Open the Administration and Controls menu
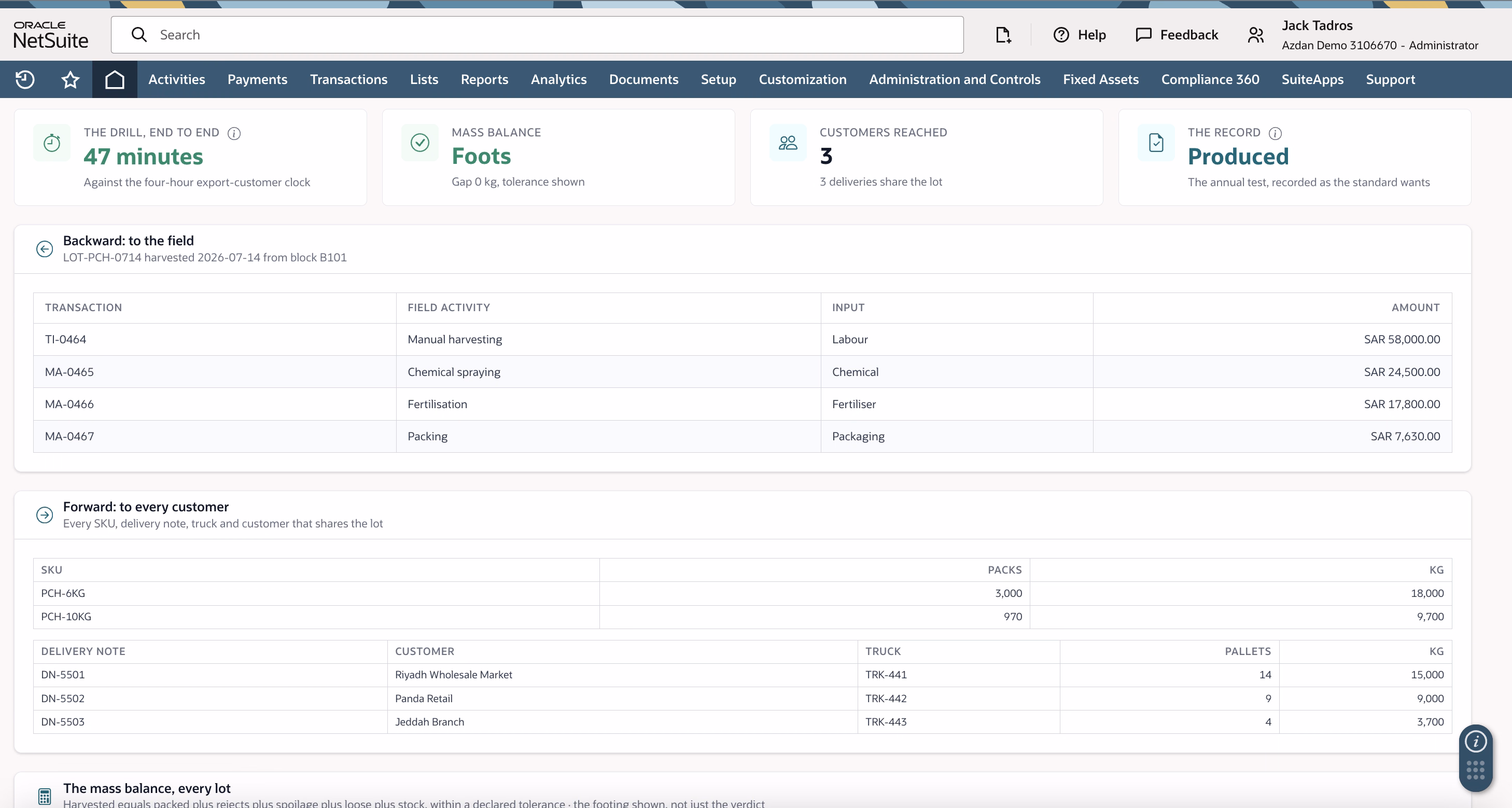The height and width of the screenshot is (808, 1512). (x=955, y=79)
